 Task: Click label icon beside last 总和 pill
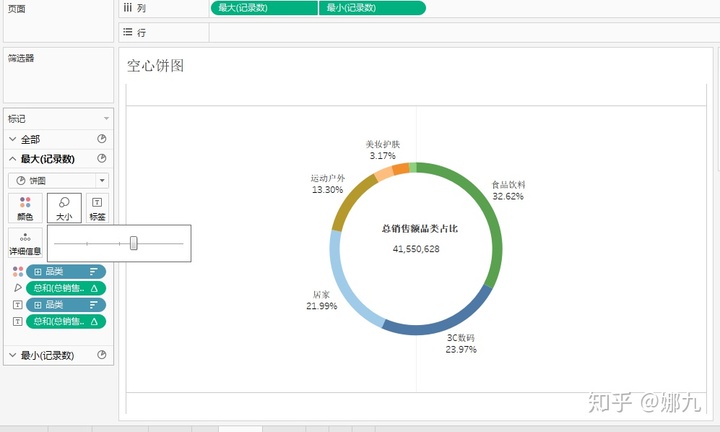coord(17,321)
